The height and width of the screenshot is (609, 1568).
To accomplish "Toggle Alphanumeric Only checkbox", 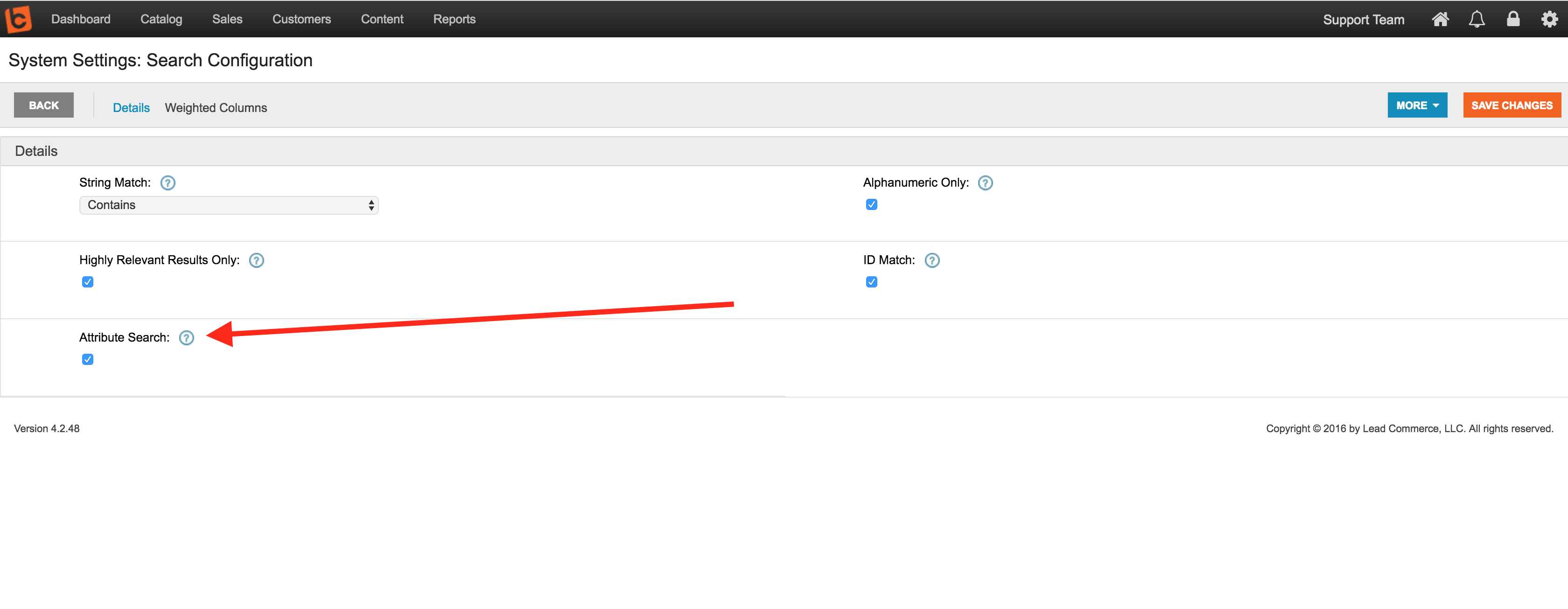I will (872, 204).
